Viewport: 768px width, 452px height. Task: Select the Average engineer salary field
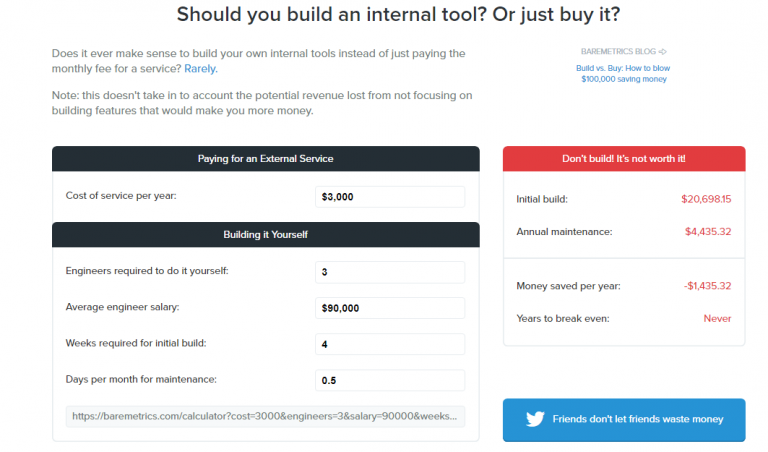tap(389, 308)
